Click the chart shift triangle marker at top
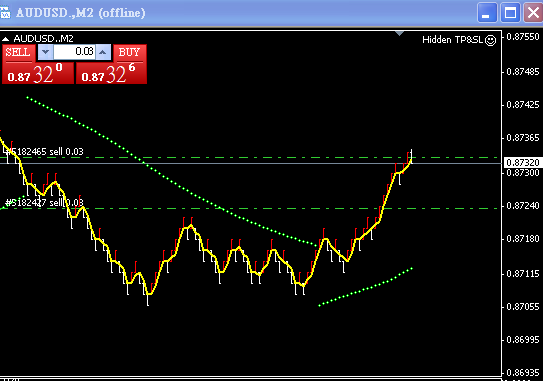 pos(399,33)
